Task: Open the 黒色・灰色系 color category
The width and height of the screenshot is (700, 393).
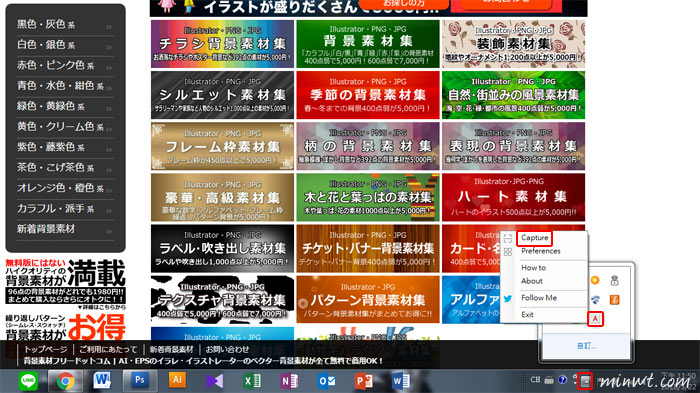Action: click(65, 25)
